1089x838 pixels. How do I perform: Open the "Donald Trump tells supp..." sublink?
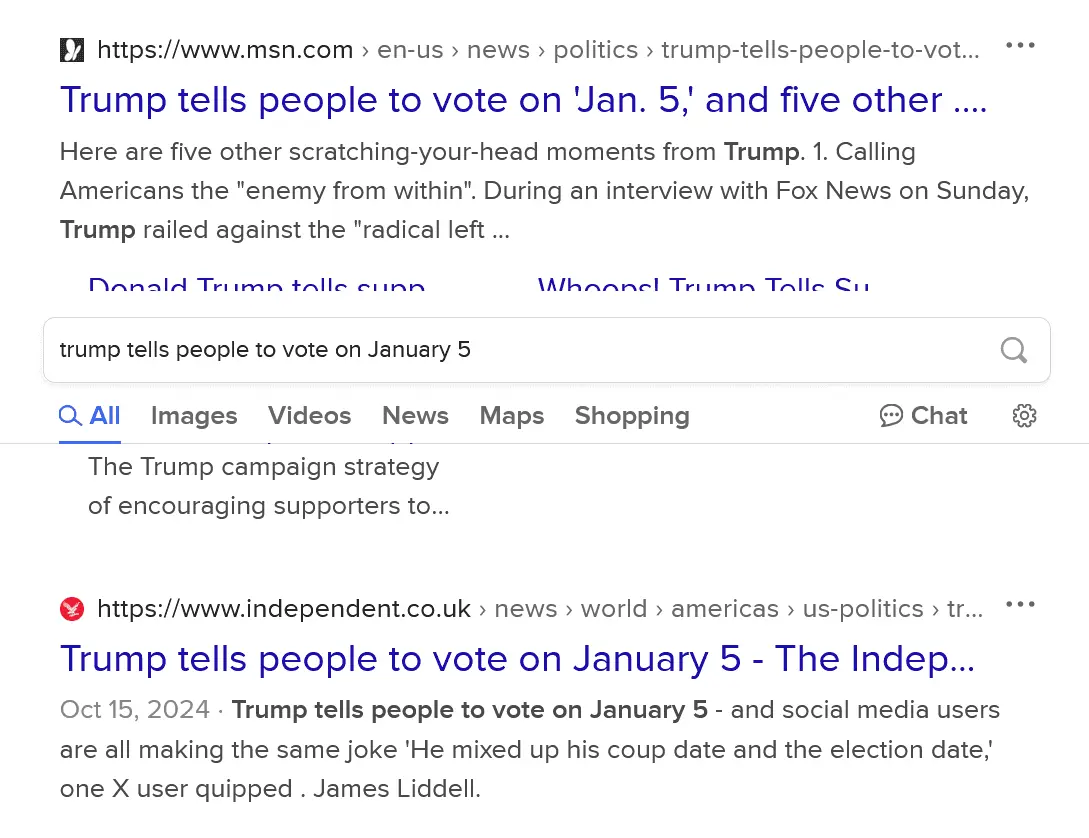click(257, 288)
